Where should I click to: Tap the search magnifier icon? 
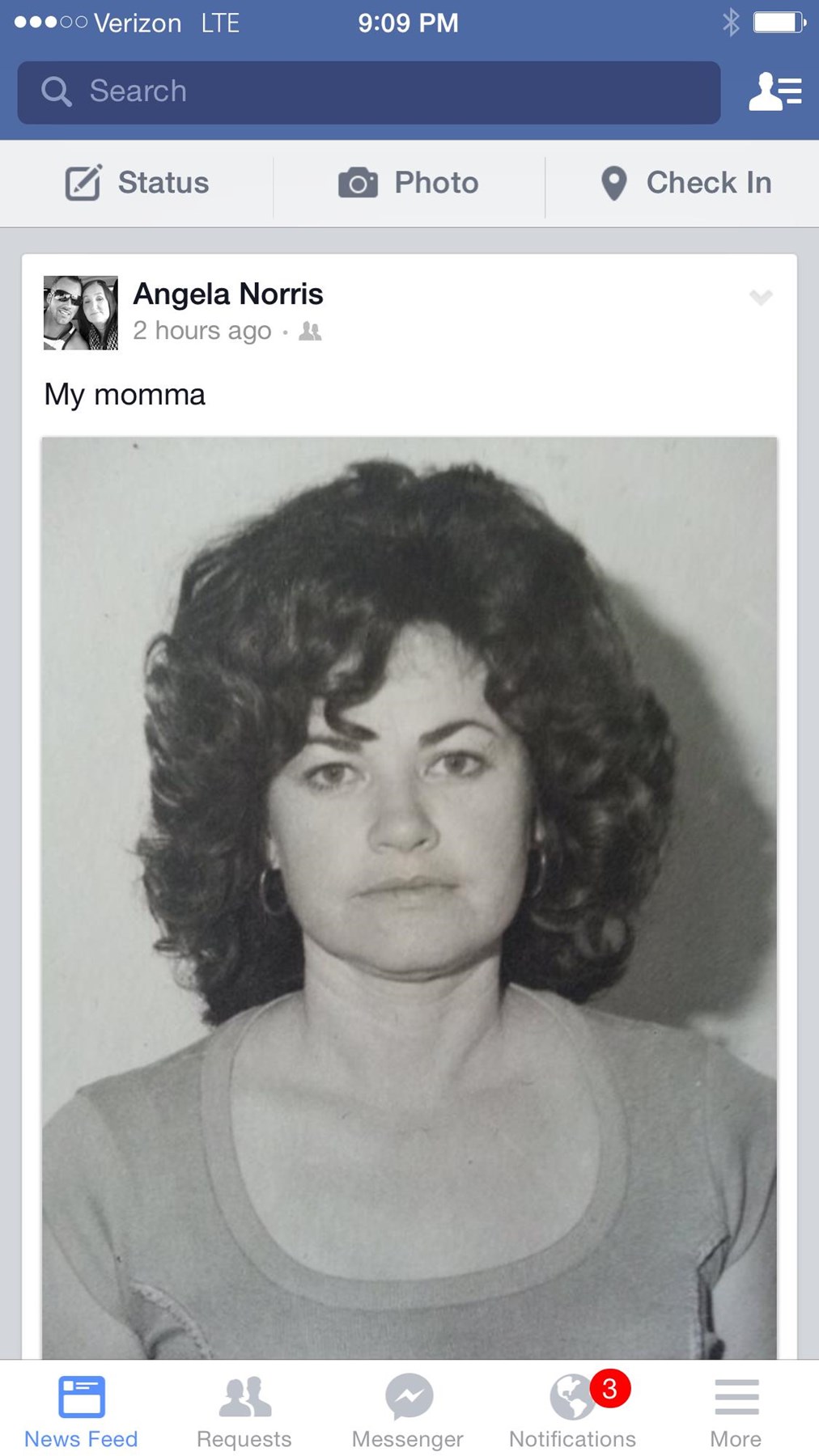click(56, 91)
